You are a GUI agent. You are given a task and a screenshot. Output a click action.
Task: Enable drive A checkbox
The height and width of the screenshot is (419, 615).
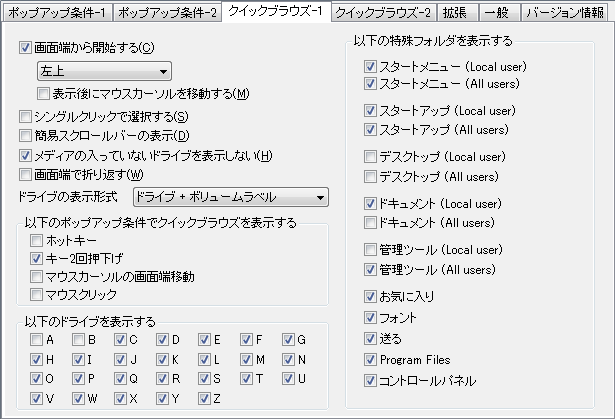pyautogui.click(x=36, y=340)
